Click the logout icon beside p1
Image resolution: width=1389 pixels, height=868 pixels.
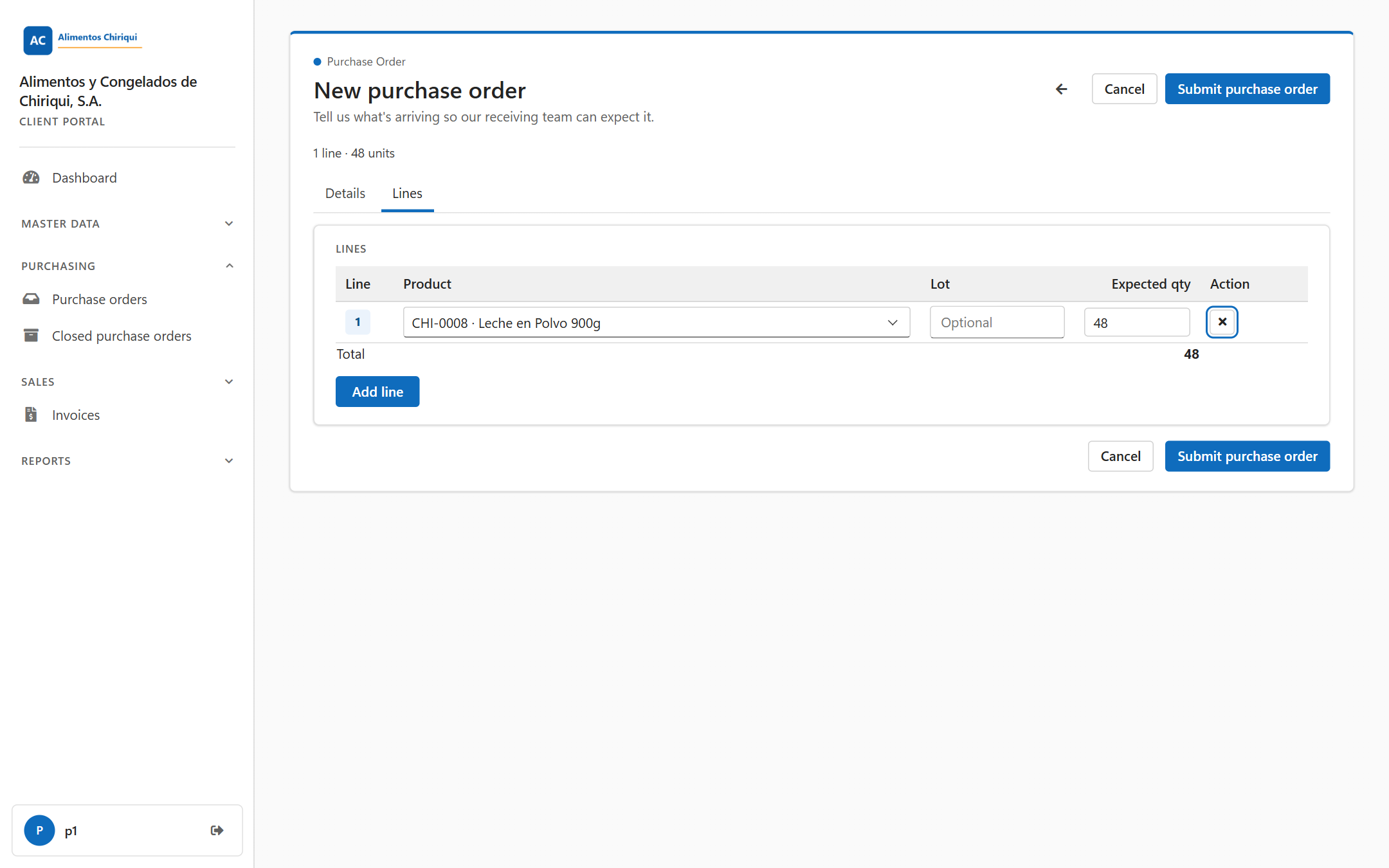point(217,830)
